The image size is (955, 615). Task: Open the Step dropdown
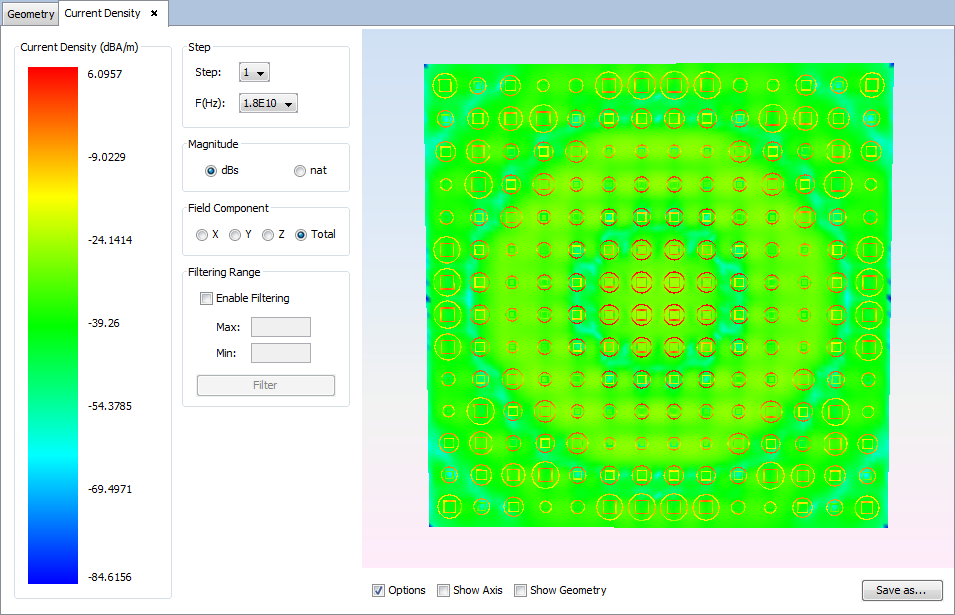tap(254, 73)
